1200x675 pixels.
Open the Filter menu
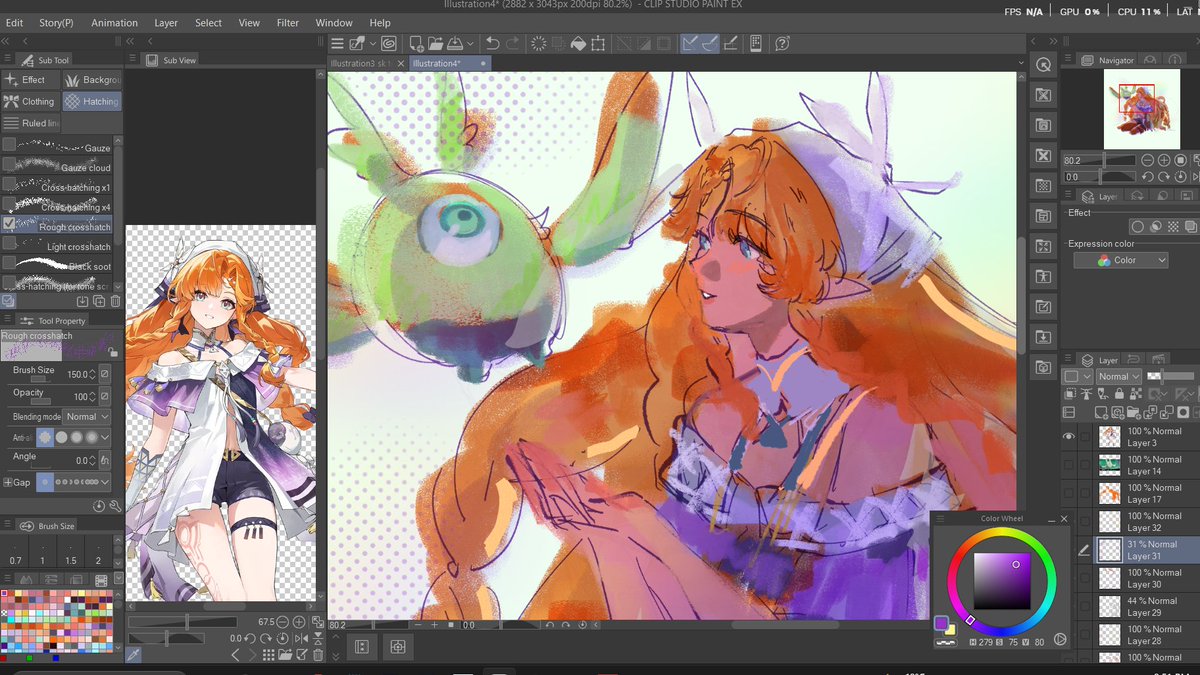coord(288,22)
